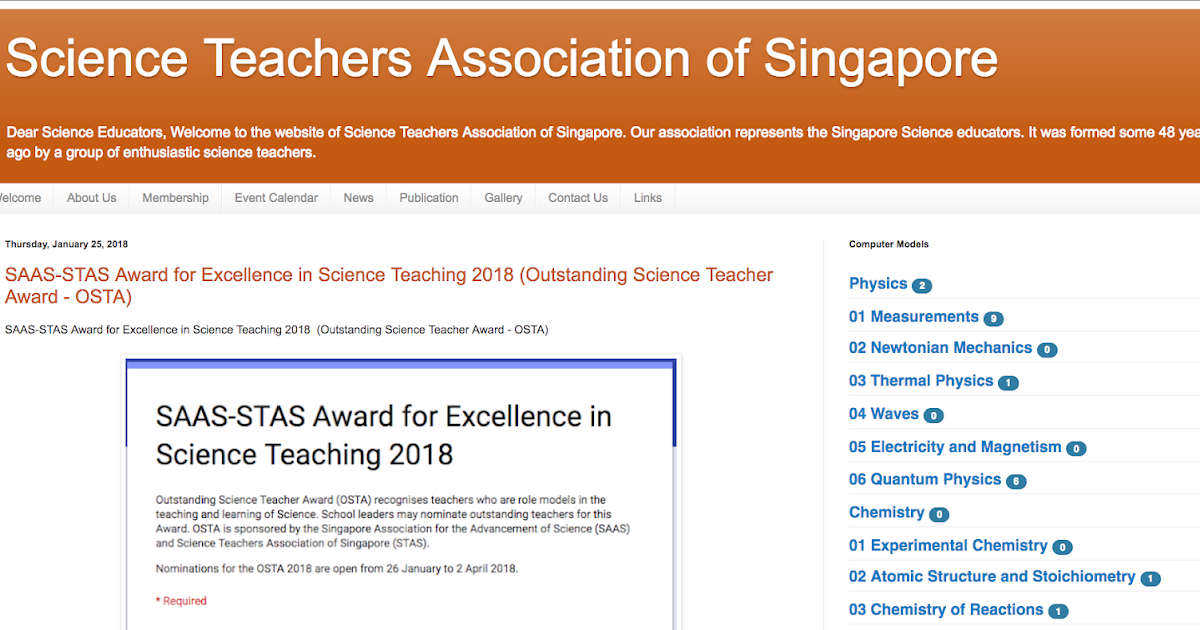Open the Contact Us page
The width and height of the screenshot is (1200, 630).
pos(578,197)
